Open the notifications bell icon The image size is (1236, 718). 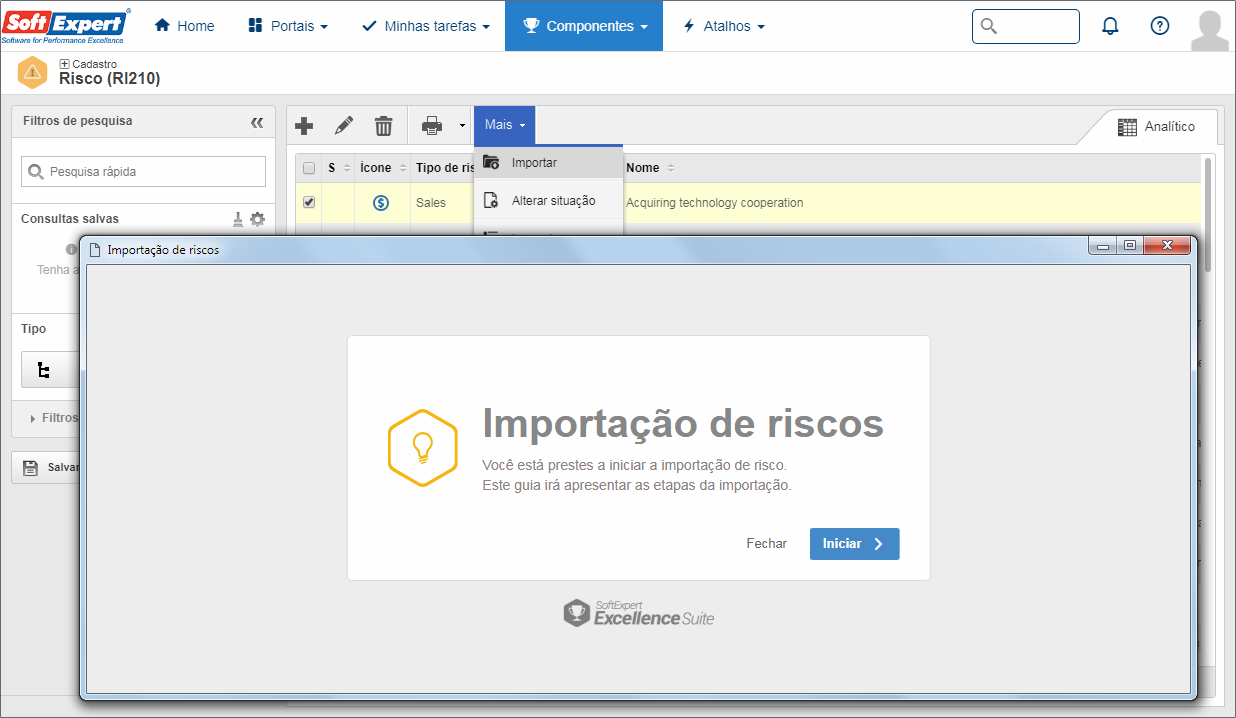(1110, 26)
